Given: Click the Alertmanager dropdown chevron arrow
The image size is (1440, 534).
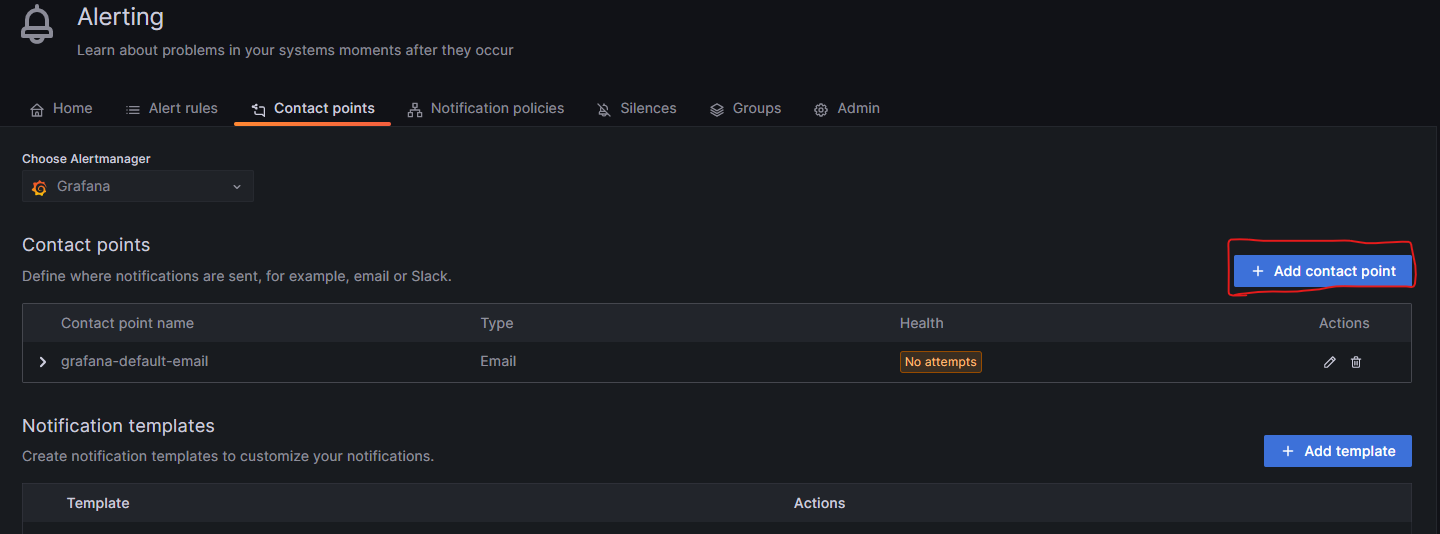Looking at the screenshot, I should (237, 187).
